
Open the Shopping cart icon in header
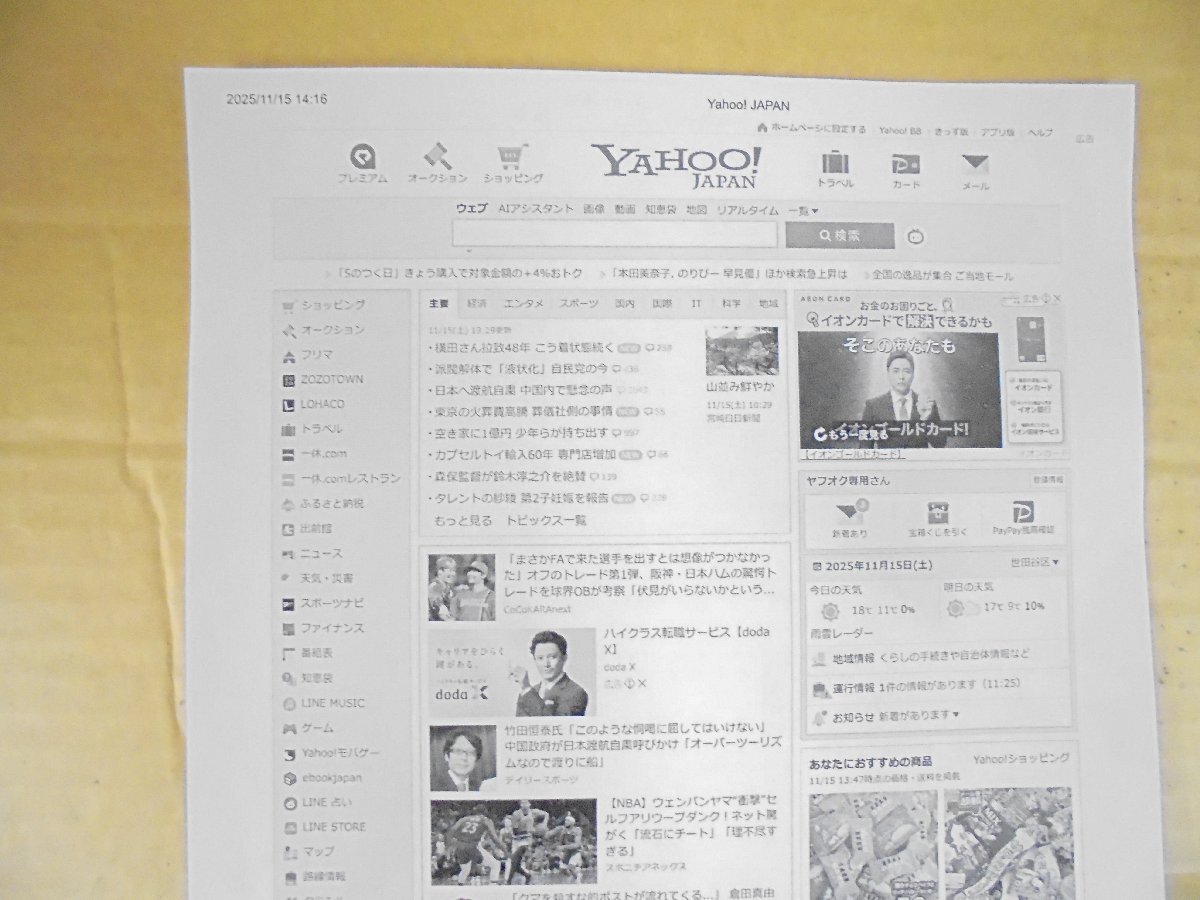513,158
